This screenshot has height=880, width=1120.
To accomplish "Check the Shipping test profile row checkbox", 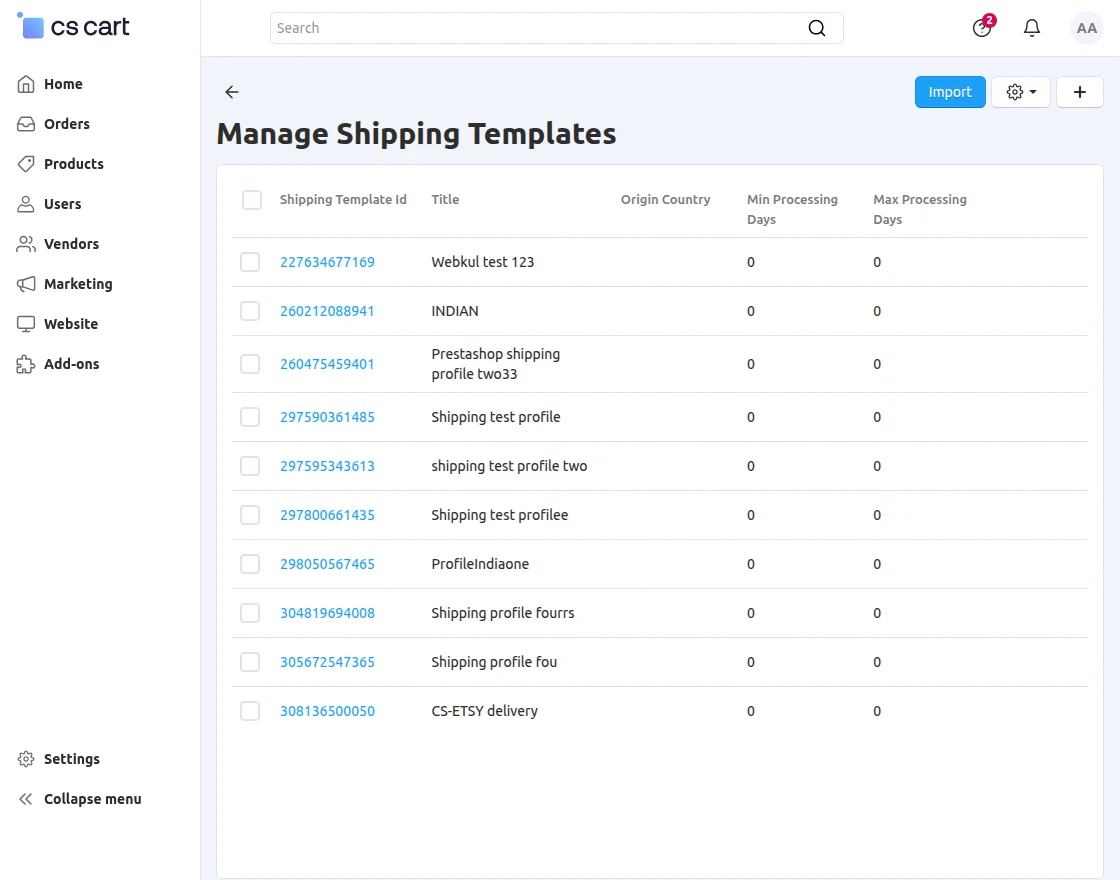I will click(250, 416).
